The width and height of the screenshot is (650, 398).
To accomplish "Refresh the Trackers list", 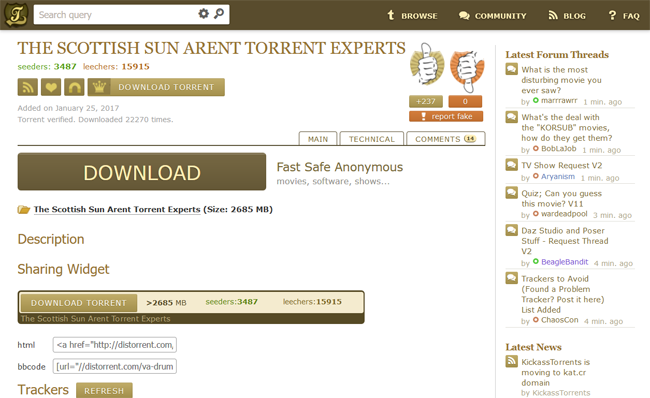I will tap(104, 391).
